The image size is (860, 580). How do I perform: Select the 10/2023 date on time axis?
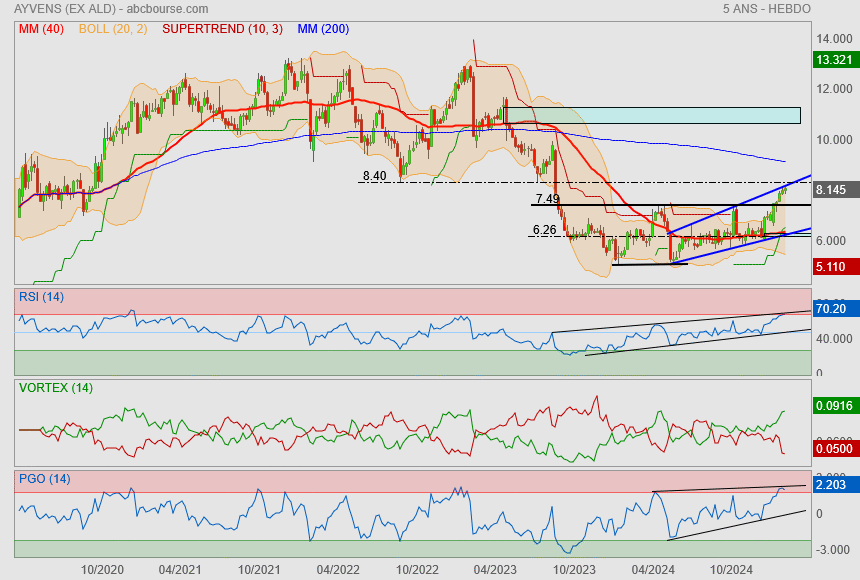[573, 568]
